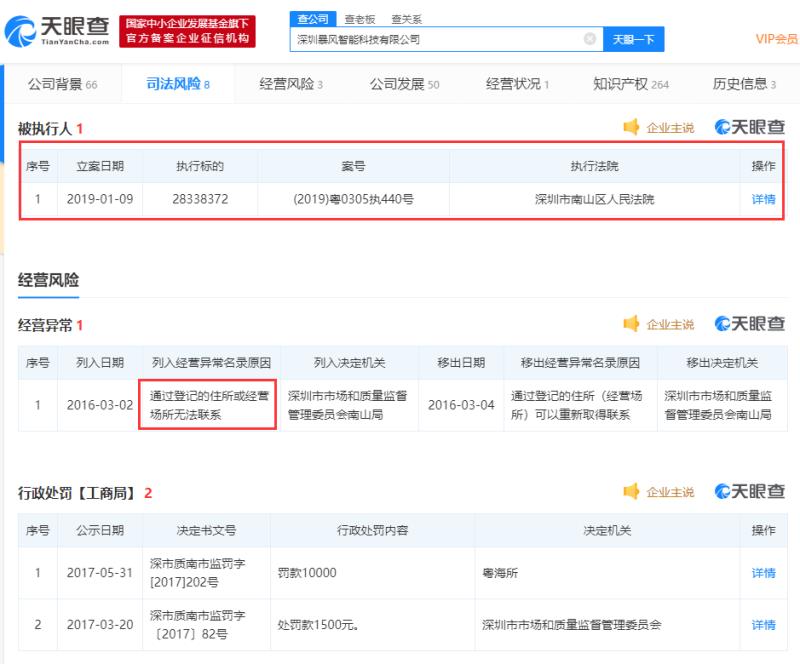Viewport: 800px width, 664px height.
Task: Click 企业主说 next to 行政处罚
Action: (x=670, y=492)
